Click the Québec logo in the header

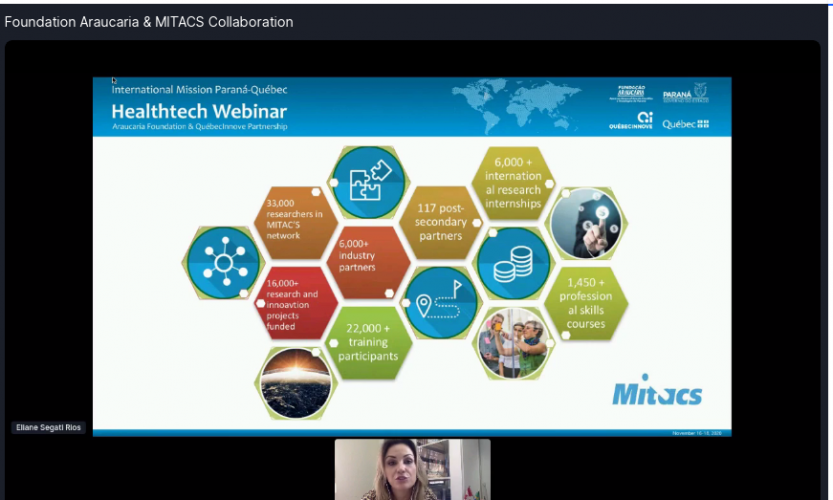(685, 124)
